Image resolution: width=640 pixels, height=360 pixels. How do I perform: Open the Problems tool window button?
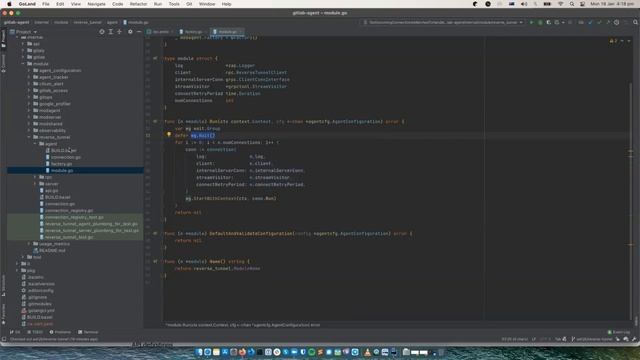60,332
